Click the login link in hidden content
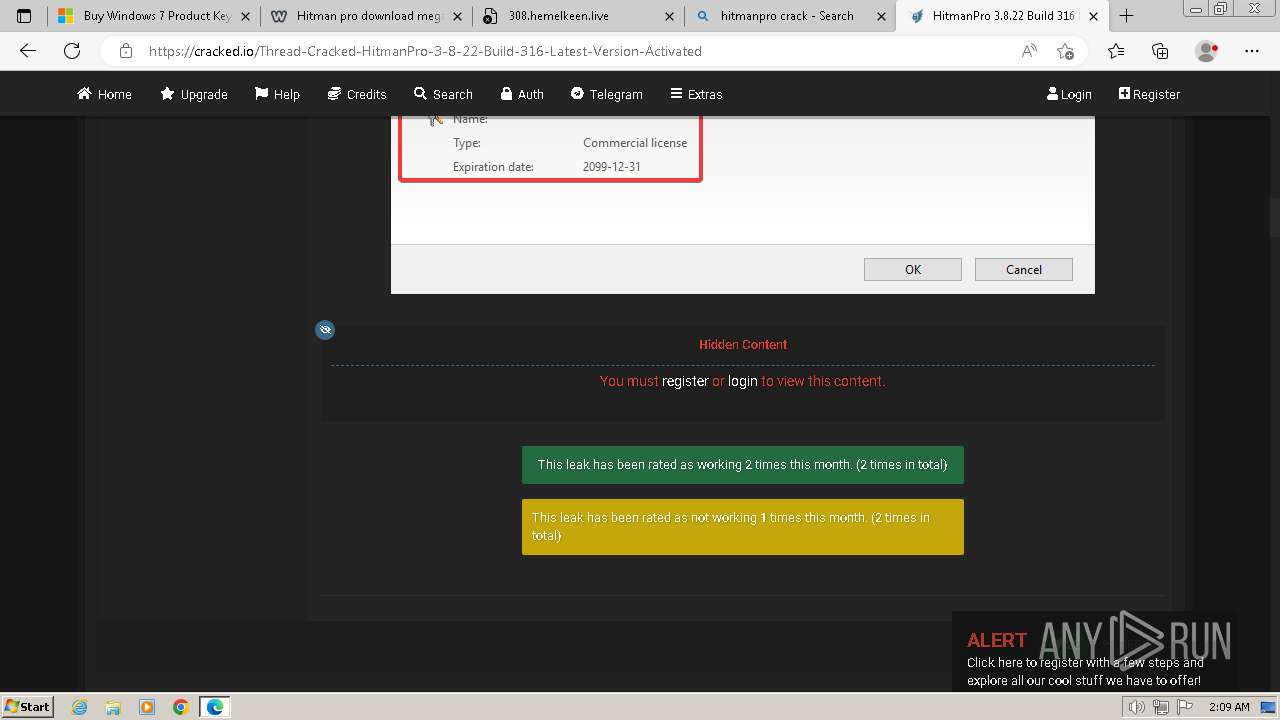The width and height of the screenshot is (1280, 720). point(742,381)
